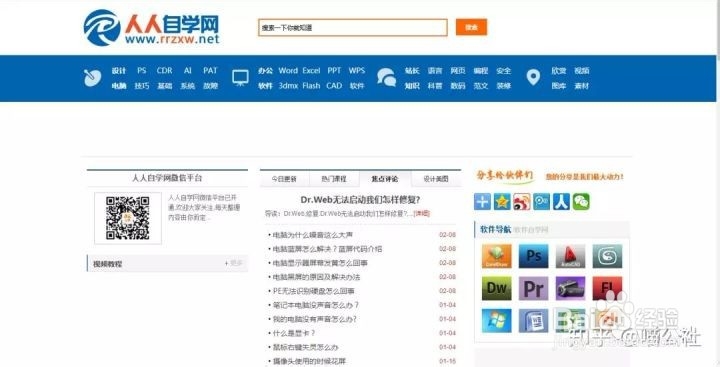Click the blue plus share icon
720x367 pixels.
(482, 202)
